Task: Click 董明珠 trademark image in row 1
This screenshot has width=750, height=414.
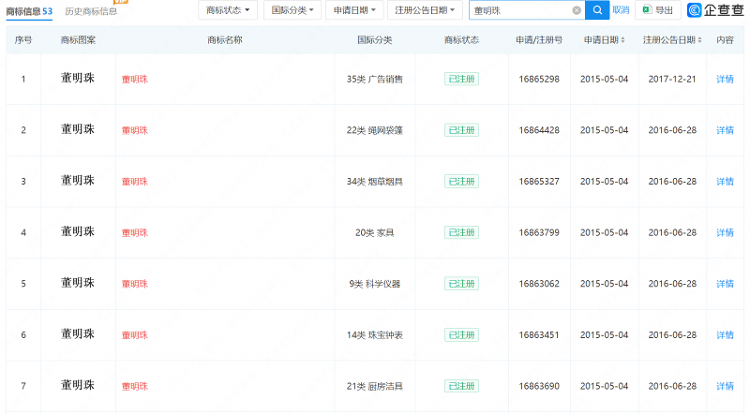Action: tap(77, 78)
